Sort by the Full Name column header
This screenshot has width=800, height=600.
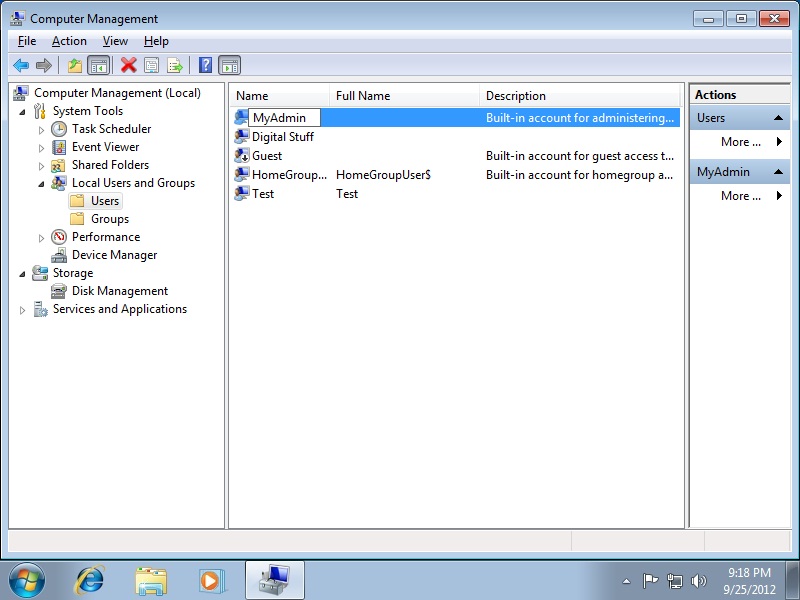point(405,96)
